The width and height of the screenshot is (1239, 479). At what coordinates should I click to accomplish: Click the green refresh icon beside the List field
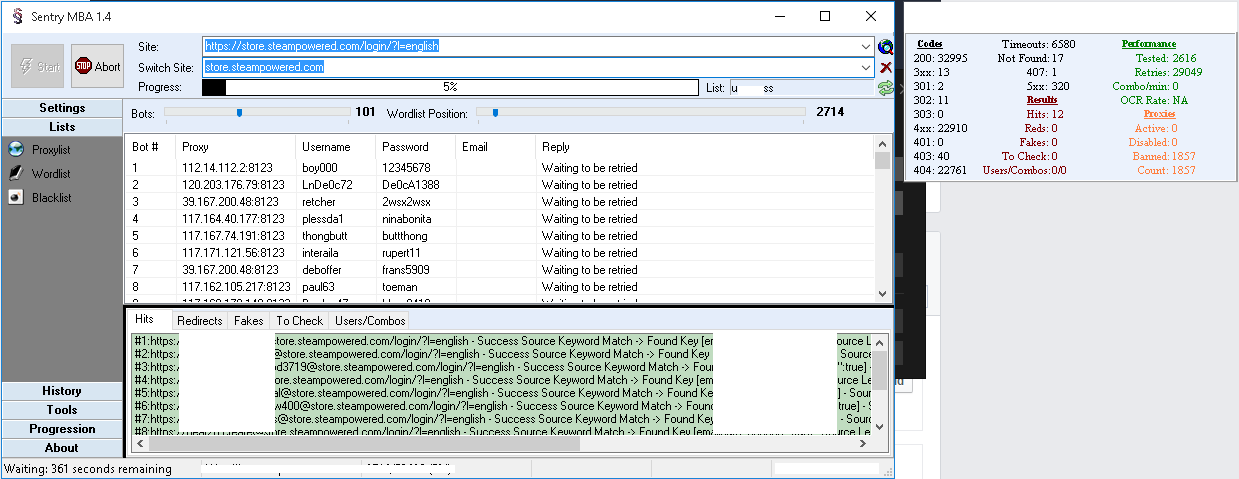pos(885,88)
